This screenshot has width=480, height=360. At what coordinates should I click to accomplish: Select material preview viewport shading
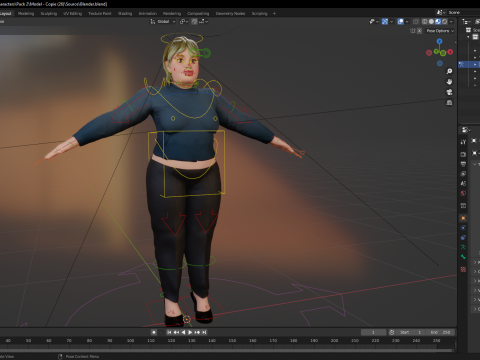point(438,21)
